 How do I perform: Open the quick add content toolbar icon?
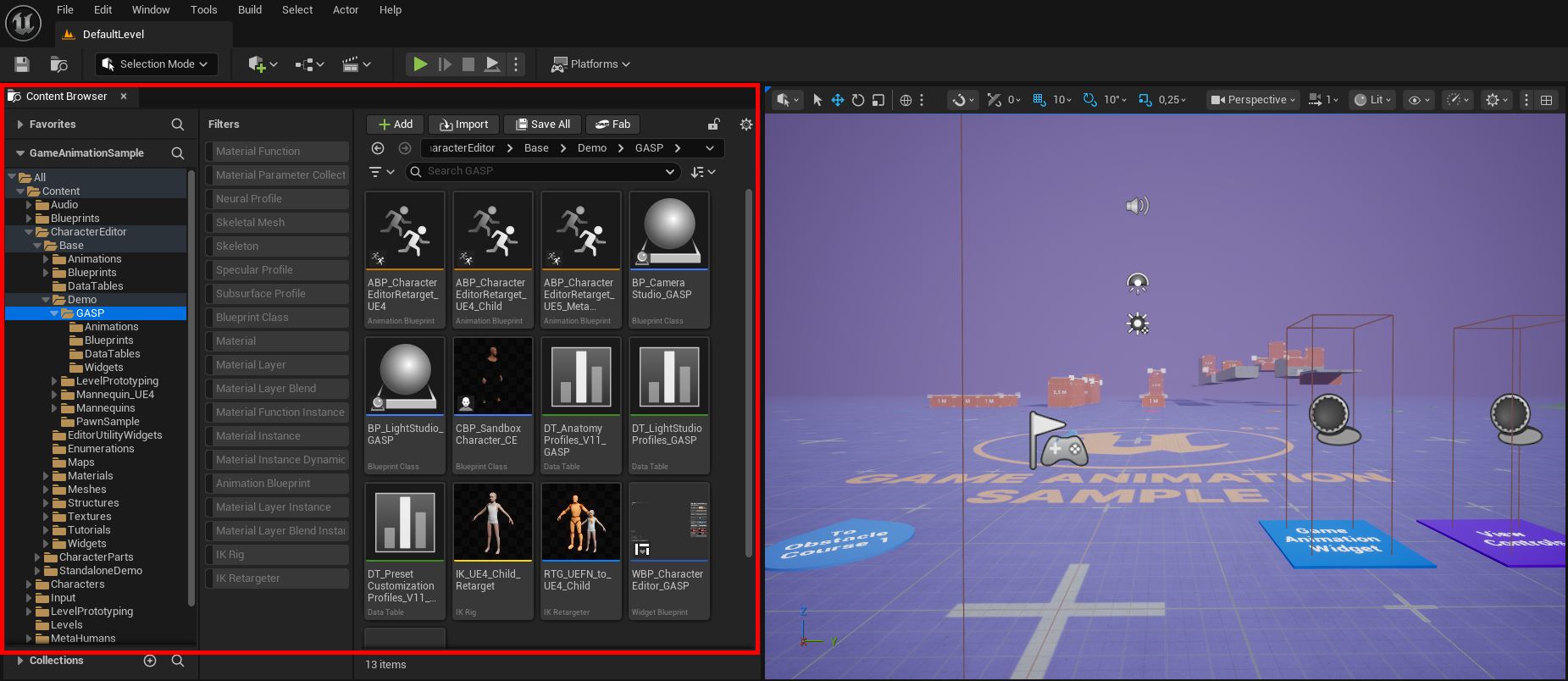(262, 64)
